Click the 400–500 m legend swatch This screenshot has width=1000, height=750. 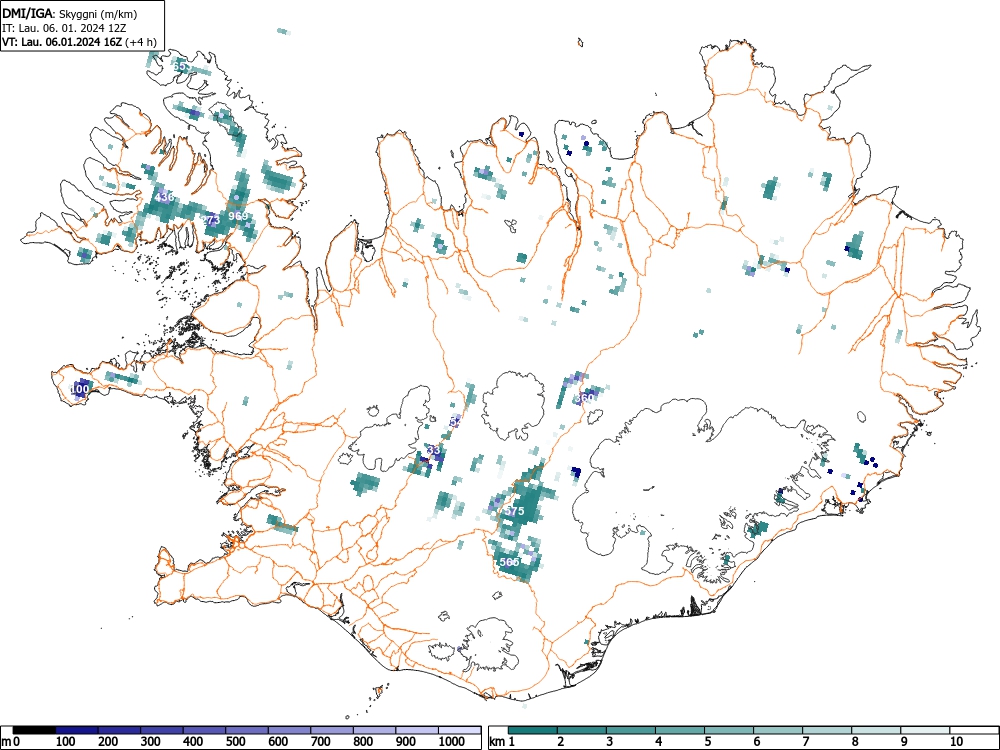click(204, 730)
